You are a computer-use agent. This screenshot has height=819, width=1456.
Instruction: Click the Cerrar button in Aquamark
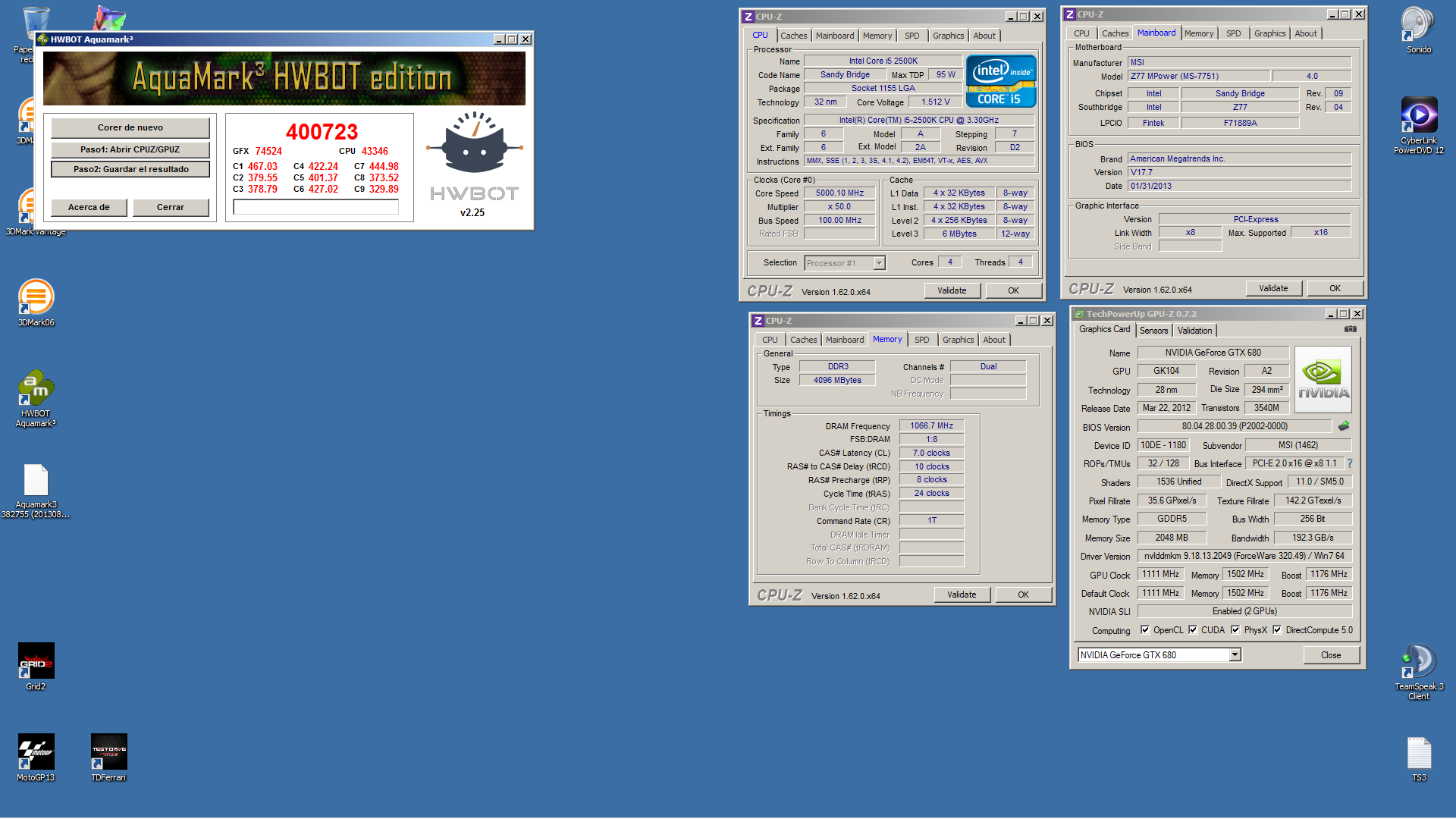[x=171, y=207]
